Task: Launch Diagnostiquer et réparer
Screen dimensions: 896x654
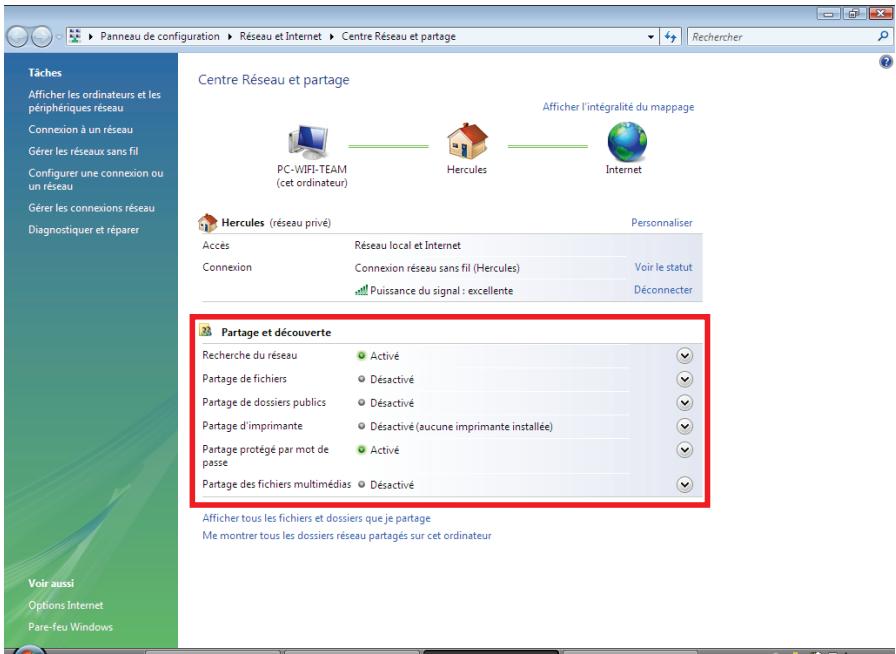Action: (83, 230)
